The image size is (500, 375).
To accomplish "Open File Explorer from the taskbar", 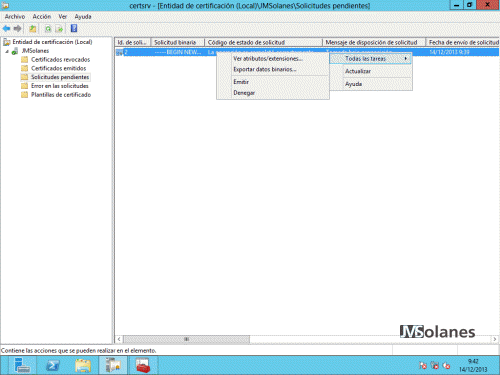I will point(83,365).
